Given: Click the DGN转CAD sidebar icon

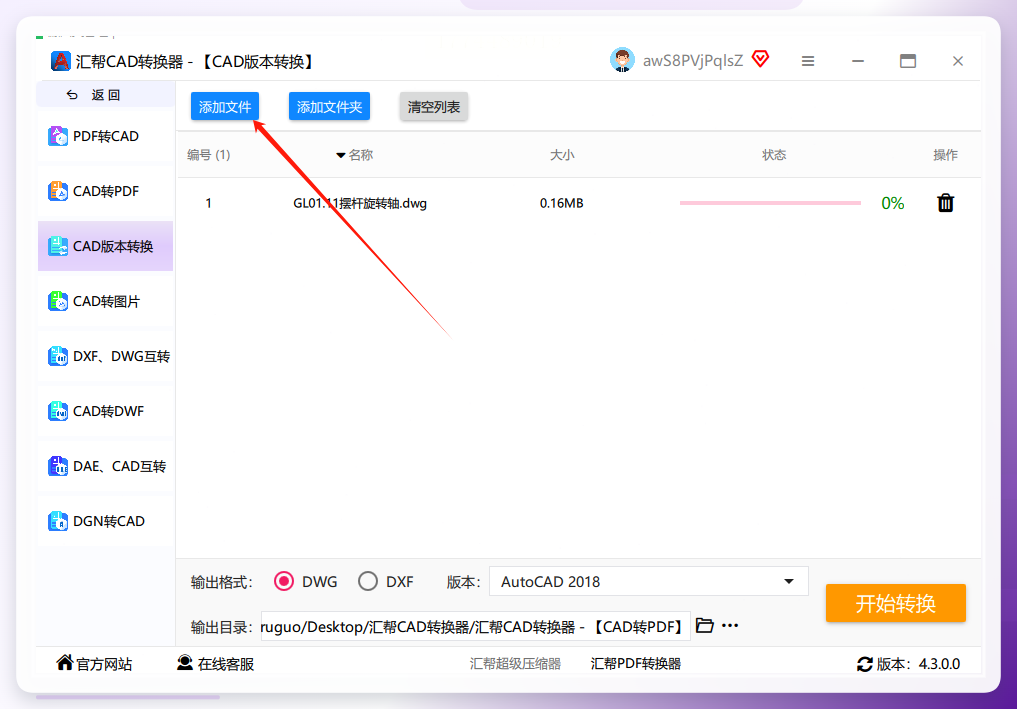Looking at the screenshot, I should click(58, 521).
